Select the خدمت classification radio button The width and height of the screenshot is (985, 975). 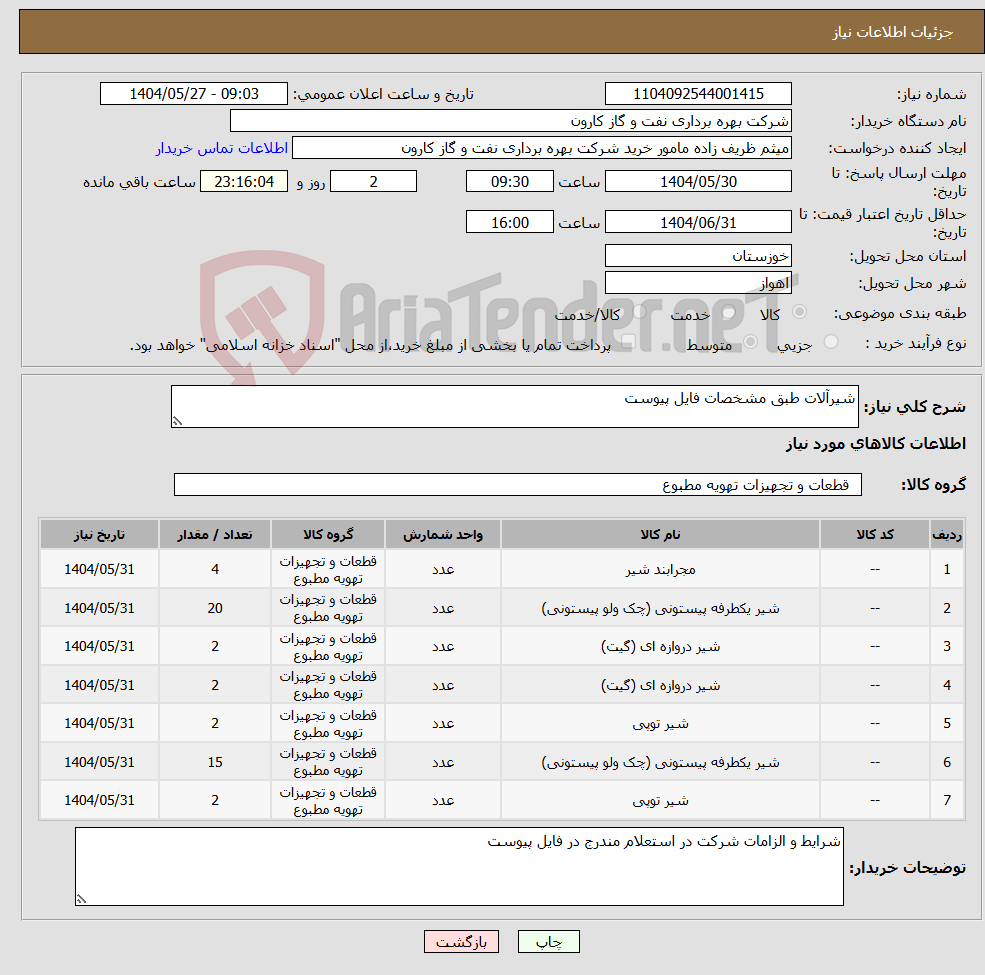coord(728,313)
